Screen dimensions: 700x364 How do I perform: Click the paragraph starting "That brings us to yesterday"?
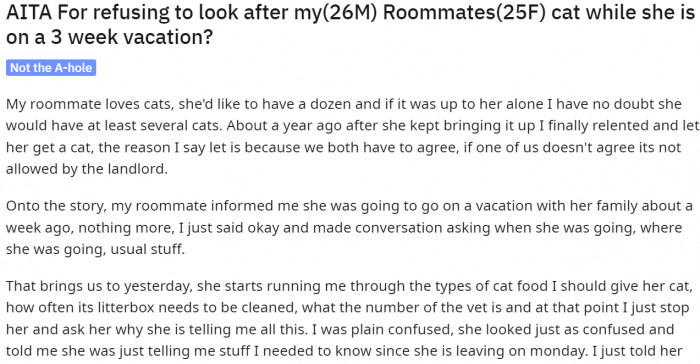pos(350,318)
